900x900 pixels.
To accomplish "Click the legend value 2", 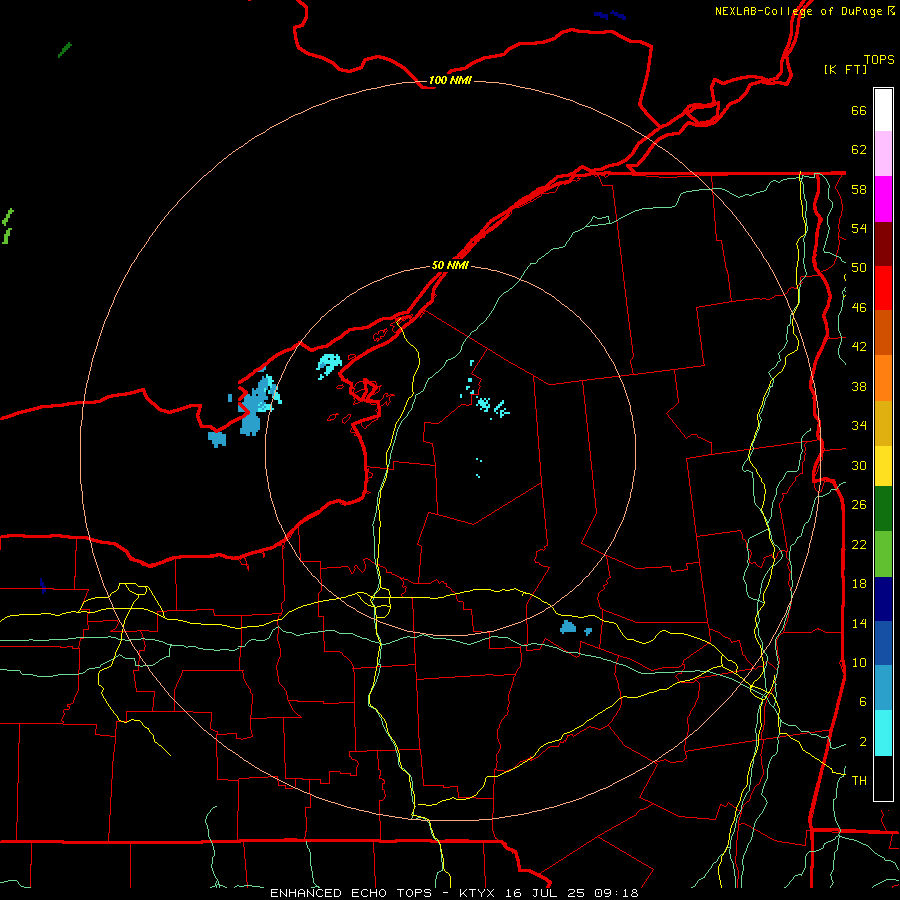I will [863, 742].
